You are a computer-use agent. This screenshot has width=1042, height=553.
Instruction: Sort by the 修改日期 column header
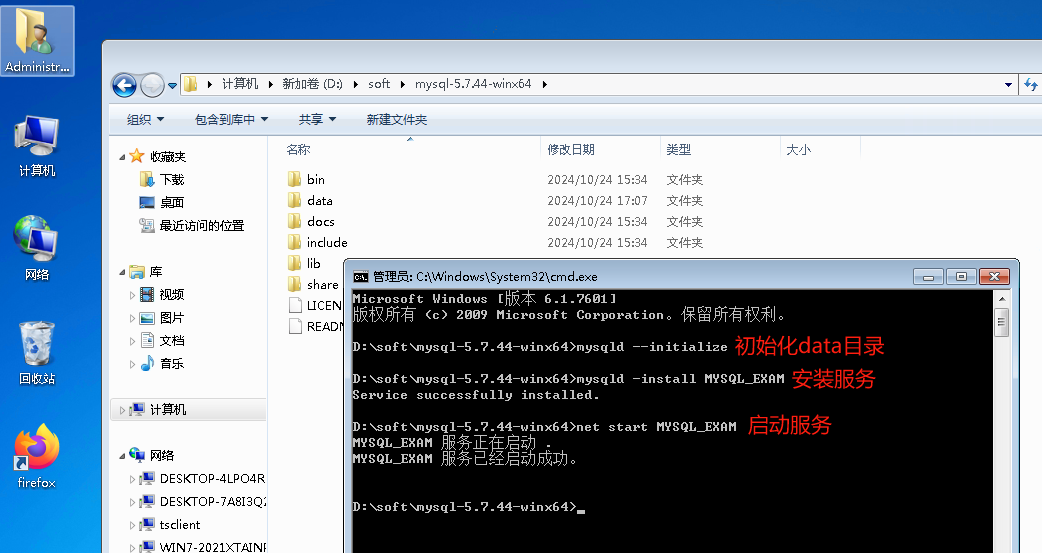(x=571, y=150)
